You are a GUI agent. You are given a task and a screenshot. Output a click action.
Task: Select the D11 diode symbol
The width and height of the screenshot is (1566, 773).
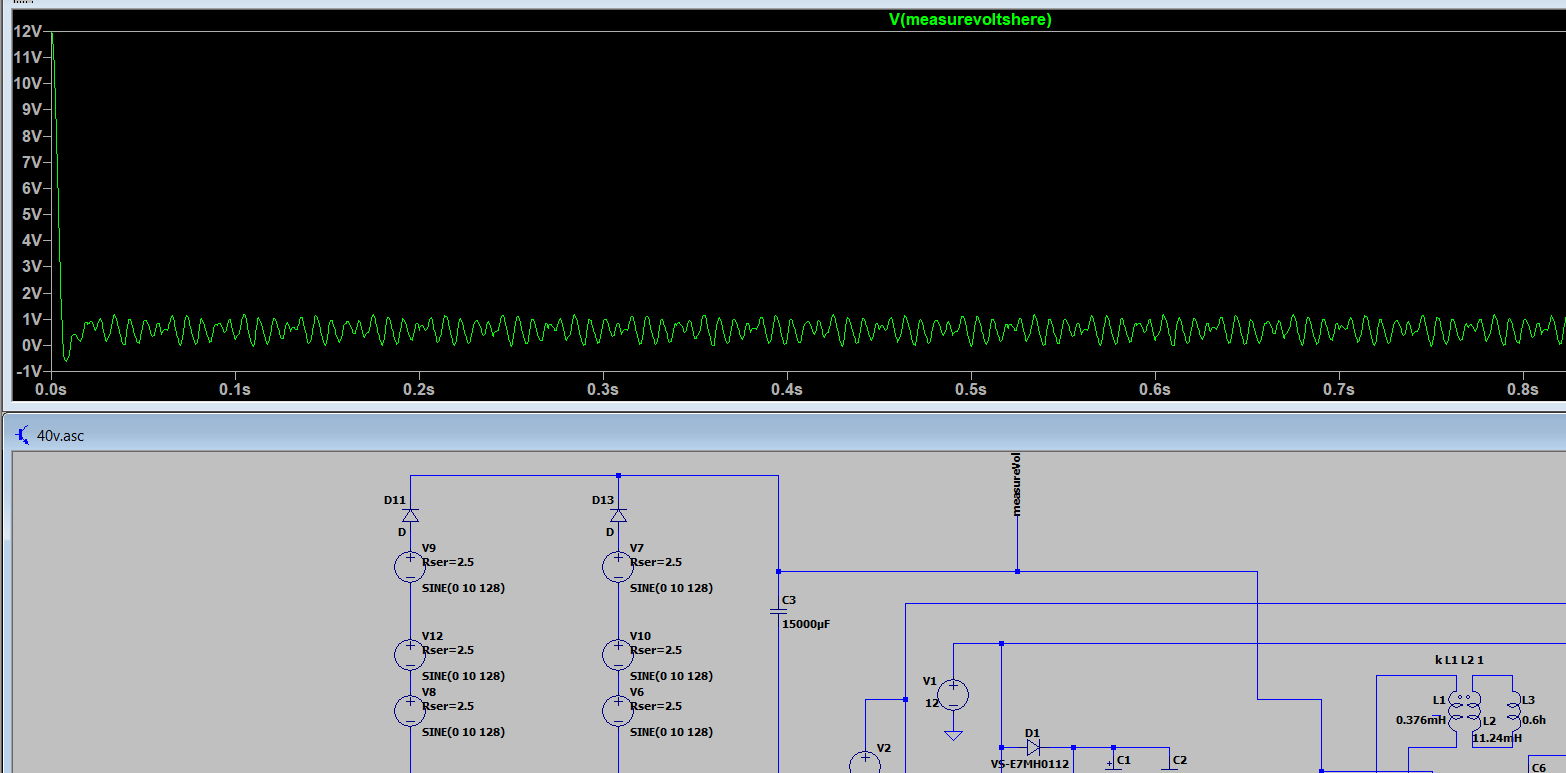click(410, 515)
